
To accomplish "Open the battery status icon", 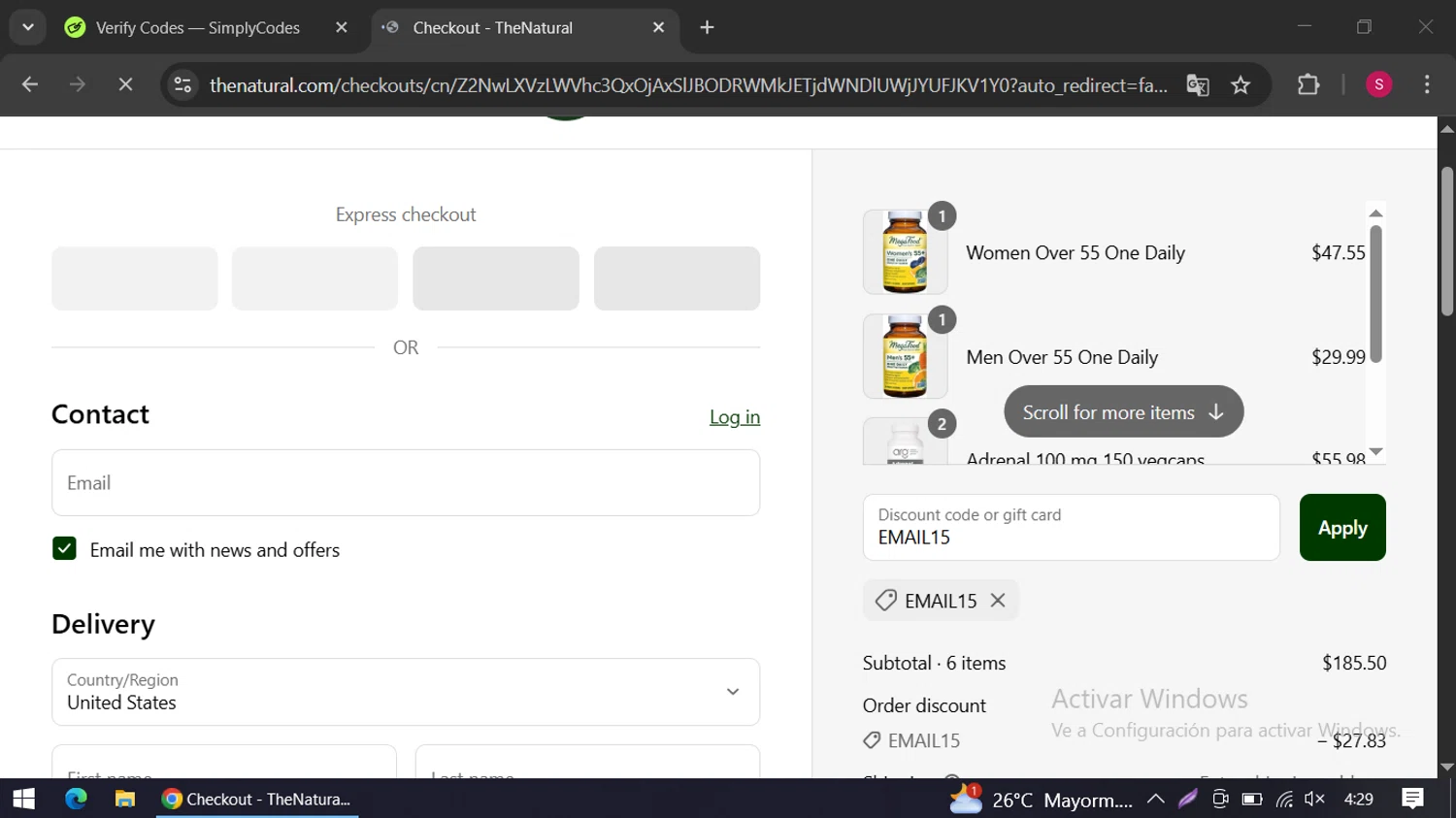I will [1252, 800].
